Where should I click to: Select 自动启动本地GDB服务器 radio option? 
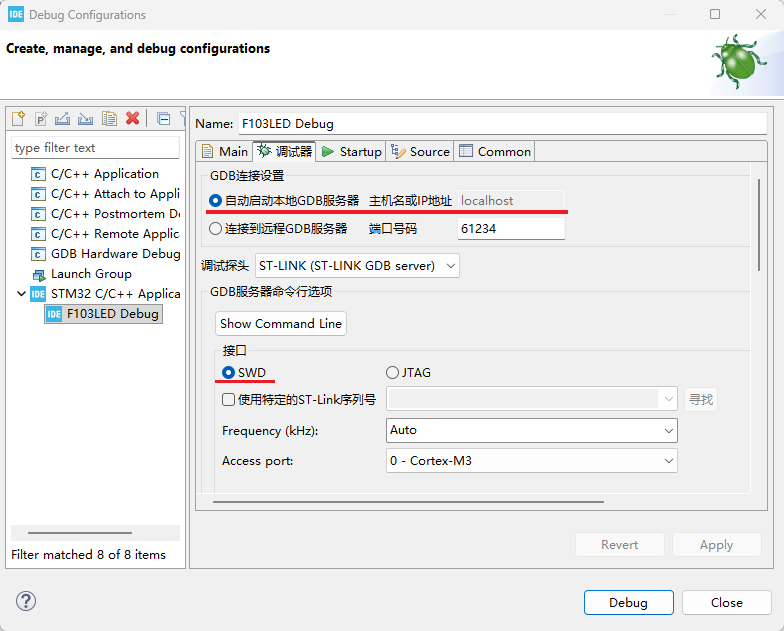284,201
